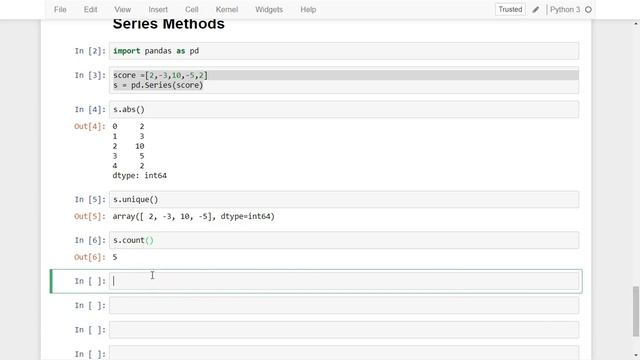Click the output row with value 10
The height and width of the screenshot is (360, 640).
pyautogui.click(x=129, y=146)
